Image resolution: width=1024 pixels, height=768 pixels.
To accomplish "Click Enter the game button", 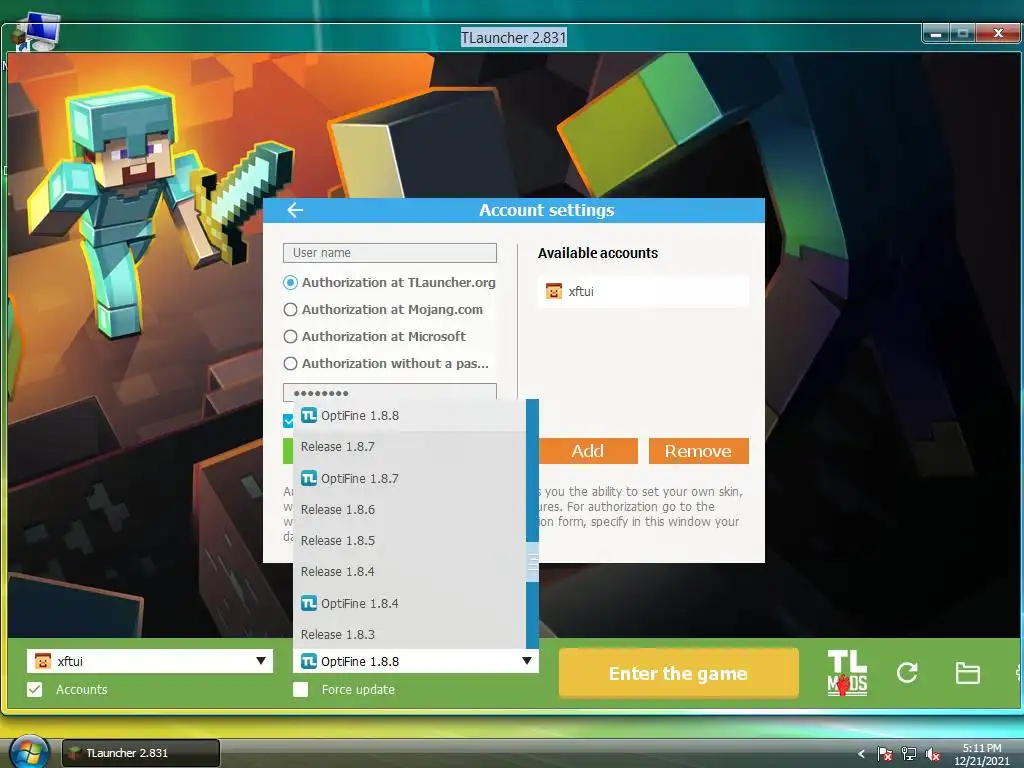I will (679, 673).
